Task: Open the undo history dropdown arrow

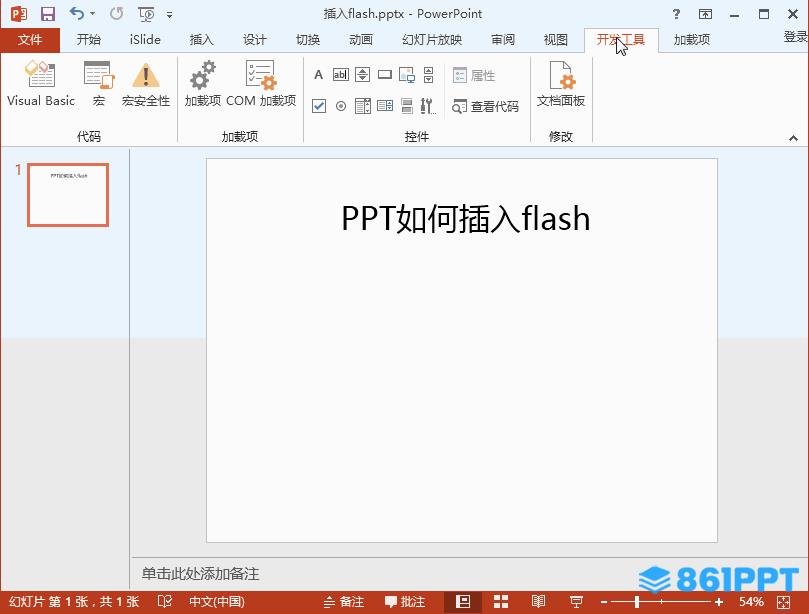Action: [x=93, y=14]
